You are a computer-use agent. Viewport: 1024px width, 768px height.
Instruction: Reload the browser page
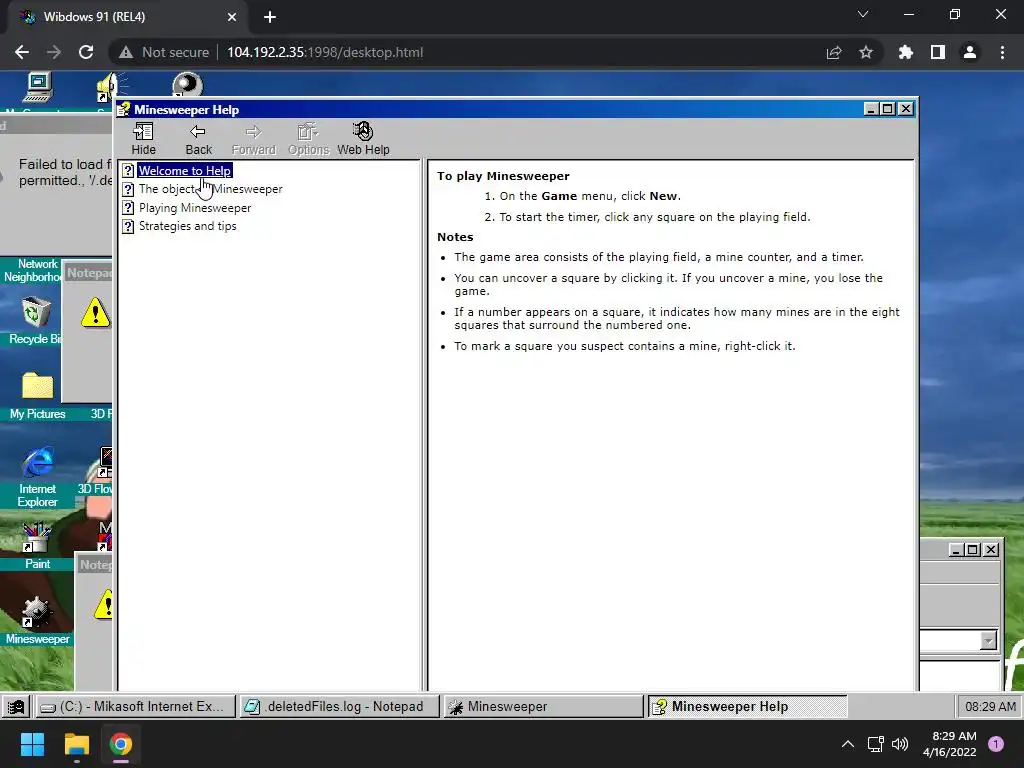pos(86,52)
